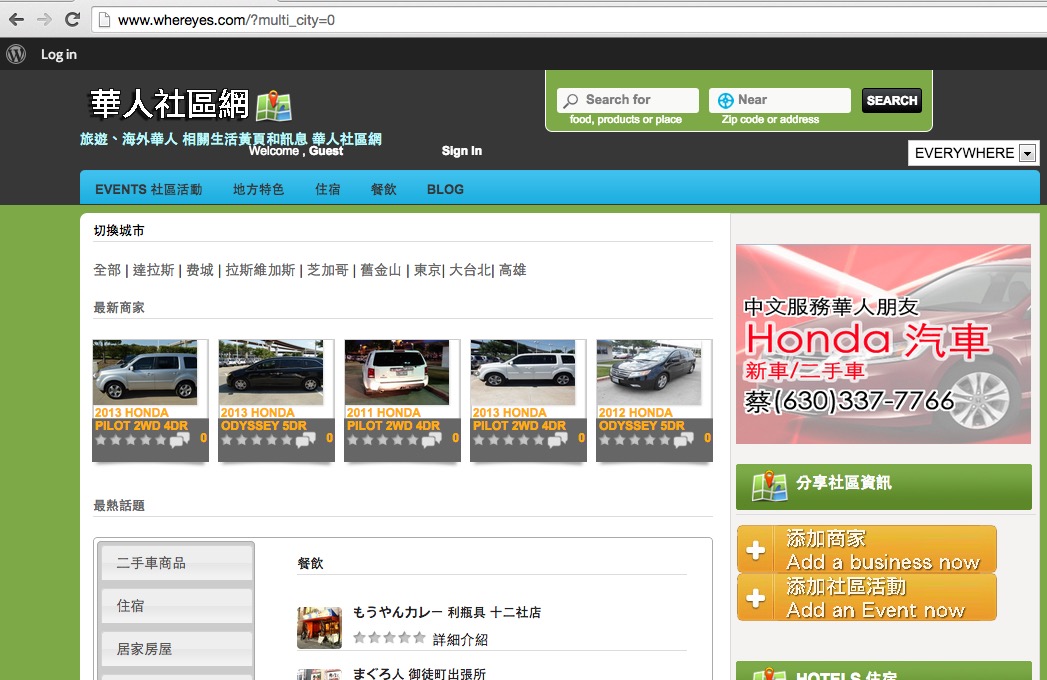This screenshot has height=680, width=1047.
Task: Click comment bubble on first 2013 Honda Pilot card
Action: [179, 440]
